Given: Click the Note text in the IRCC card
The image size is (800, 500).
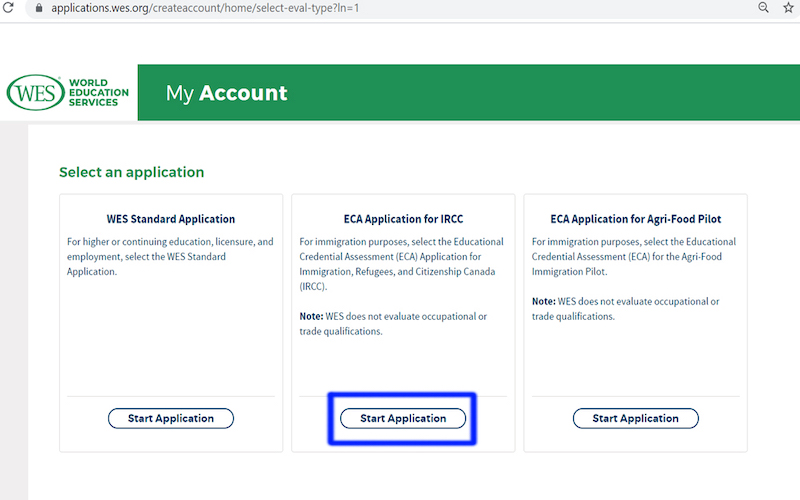Looking at the screenshot, I should tap(393, 324).
